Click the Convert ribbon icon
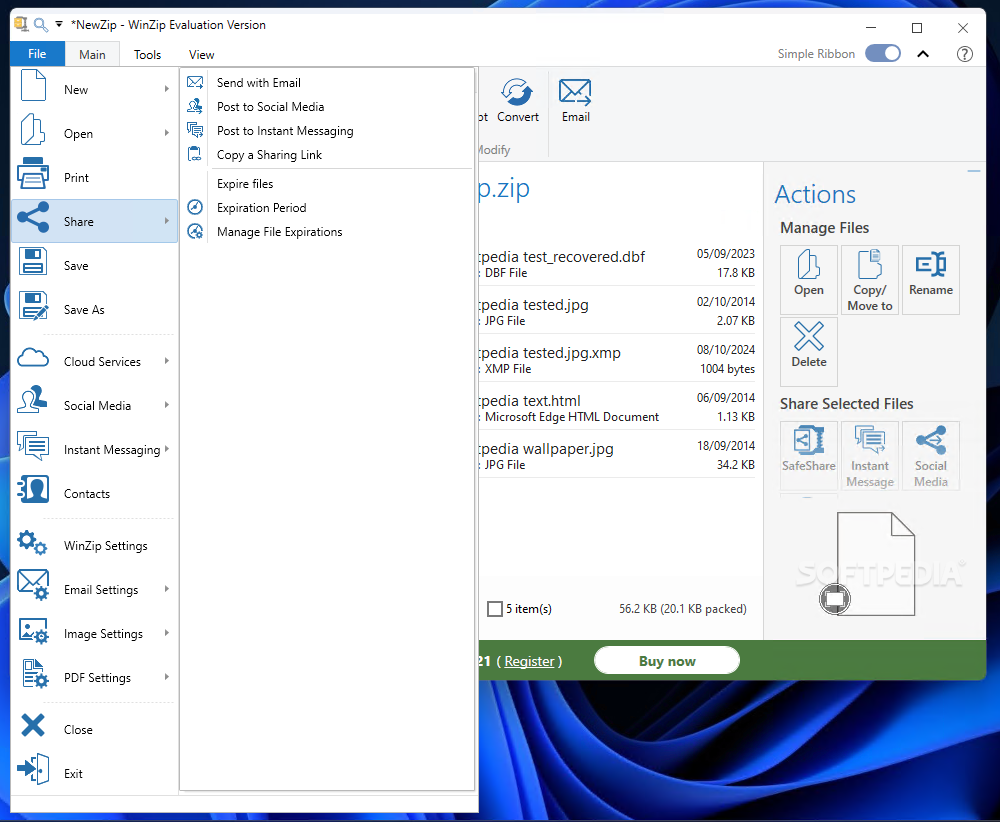 coord(517,92)
